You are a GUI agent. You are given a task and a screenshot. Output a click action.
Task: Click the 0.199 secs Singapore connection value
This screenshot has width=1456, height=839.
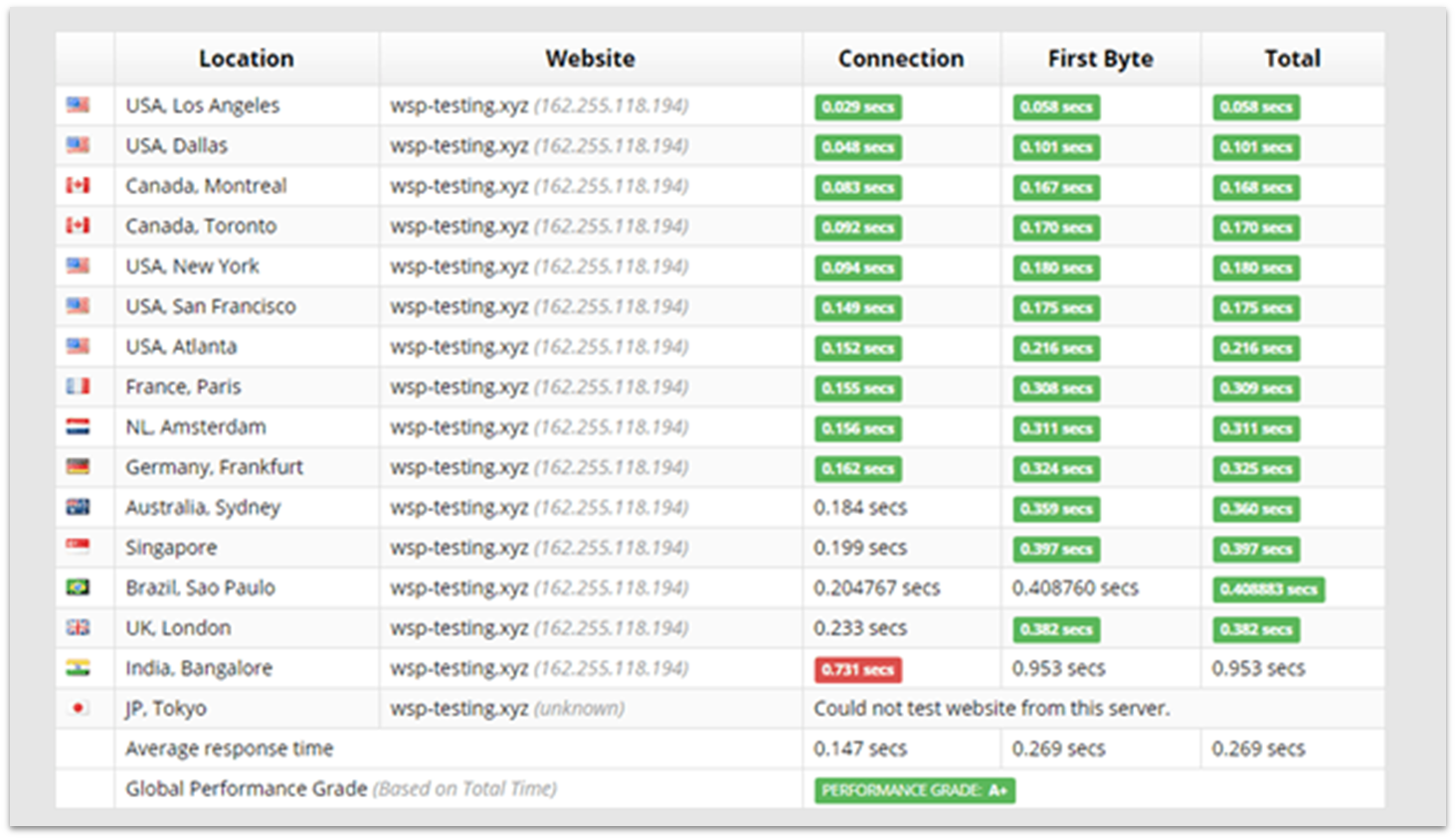[860, 548]
